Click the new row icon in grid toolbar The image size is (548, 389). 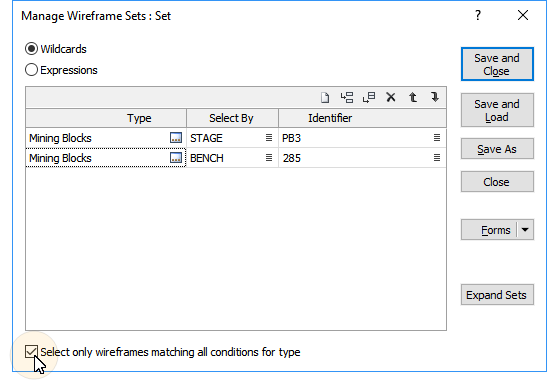click(325, 97)
